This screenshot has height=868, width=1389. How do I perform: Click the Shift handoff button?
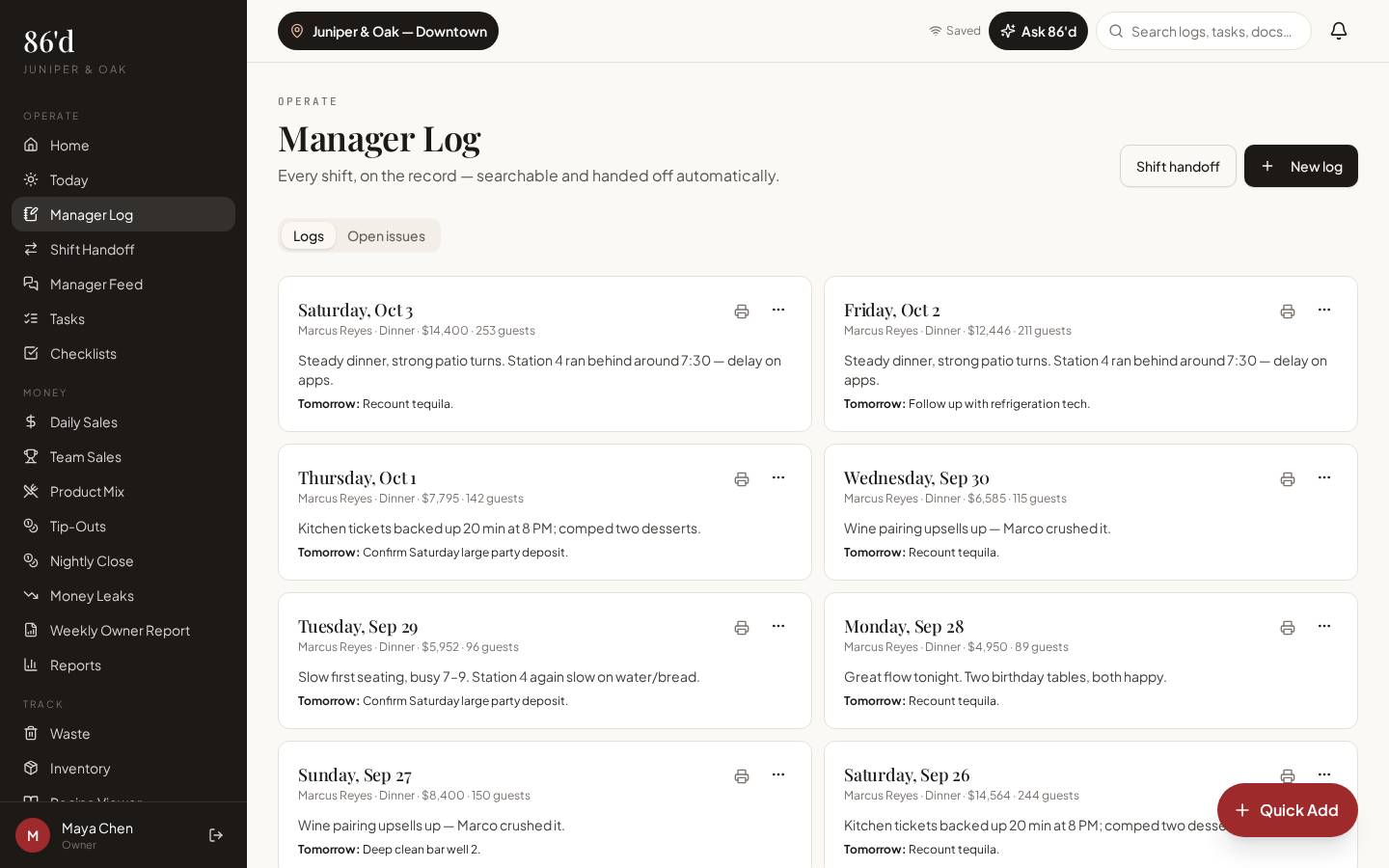1178,166
